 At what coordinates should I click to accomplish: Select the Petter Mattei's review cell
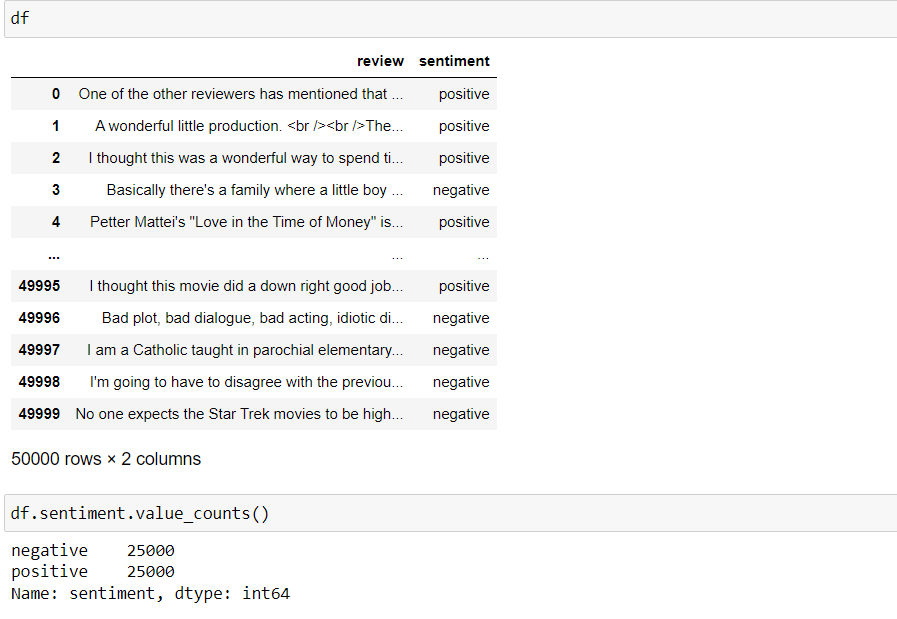coord(247,222)
